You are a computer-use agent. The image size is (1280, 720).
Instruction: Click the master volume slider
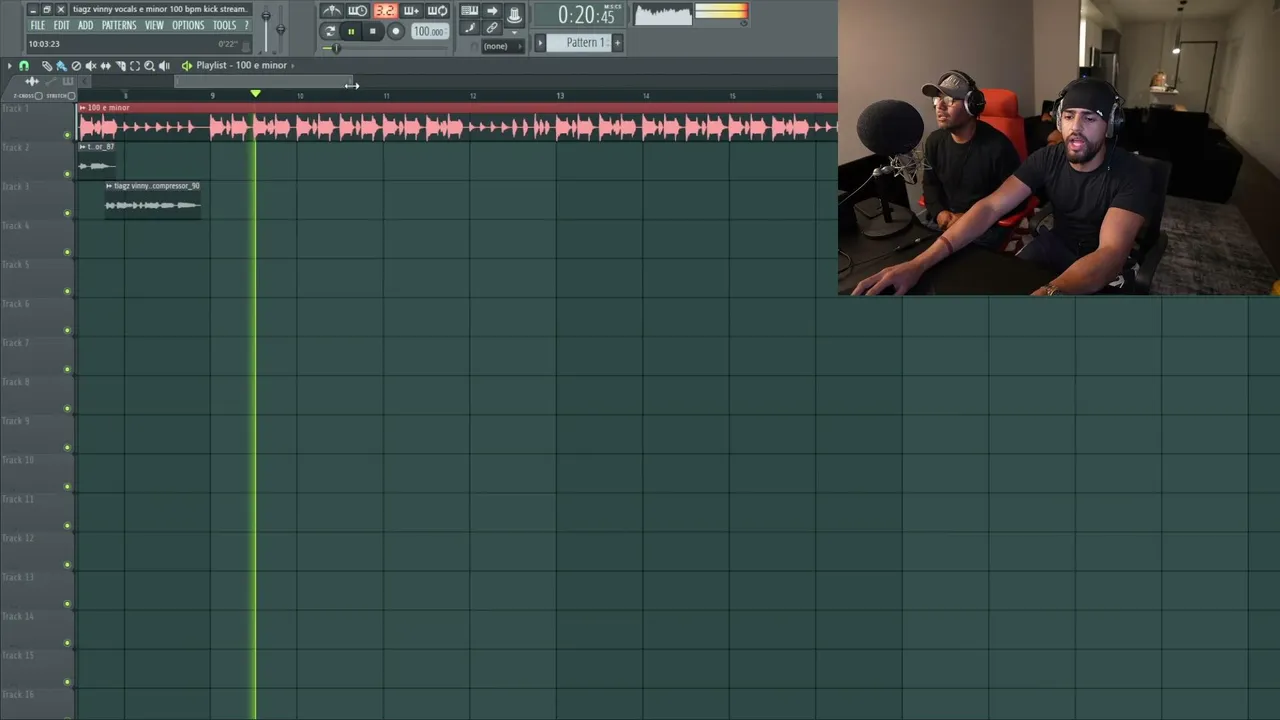click(x=266, y=26)
